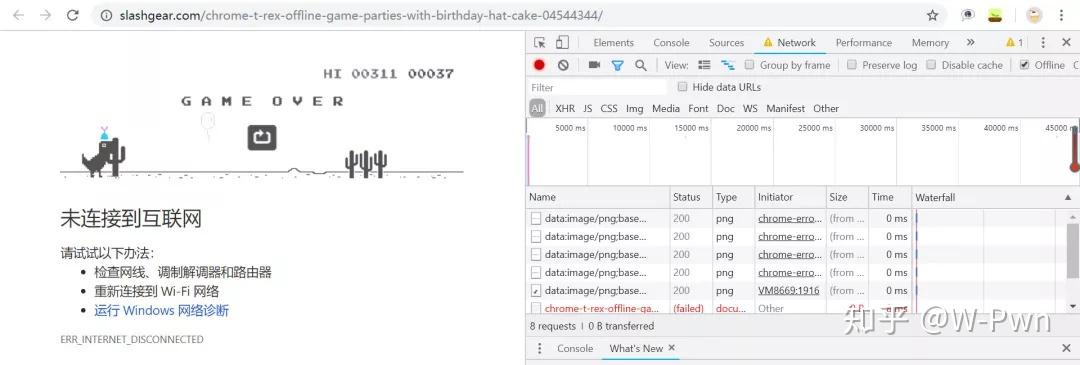
Task: Sort requests by Type column
Action: point(733,198)
